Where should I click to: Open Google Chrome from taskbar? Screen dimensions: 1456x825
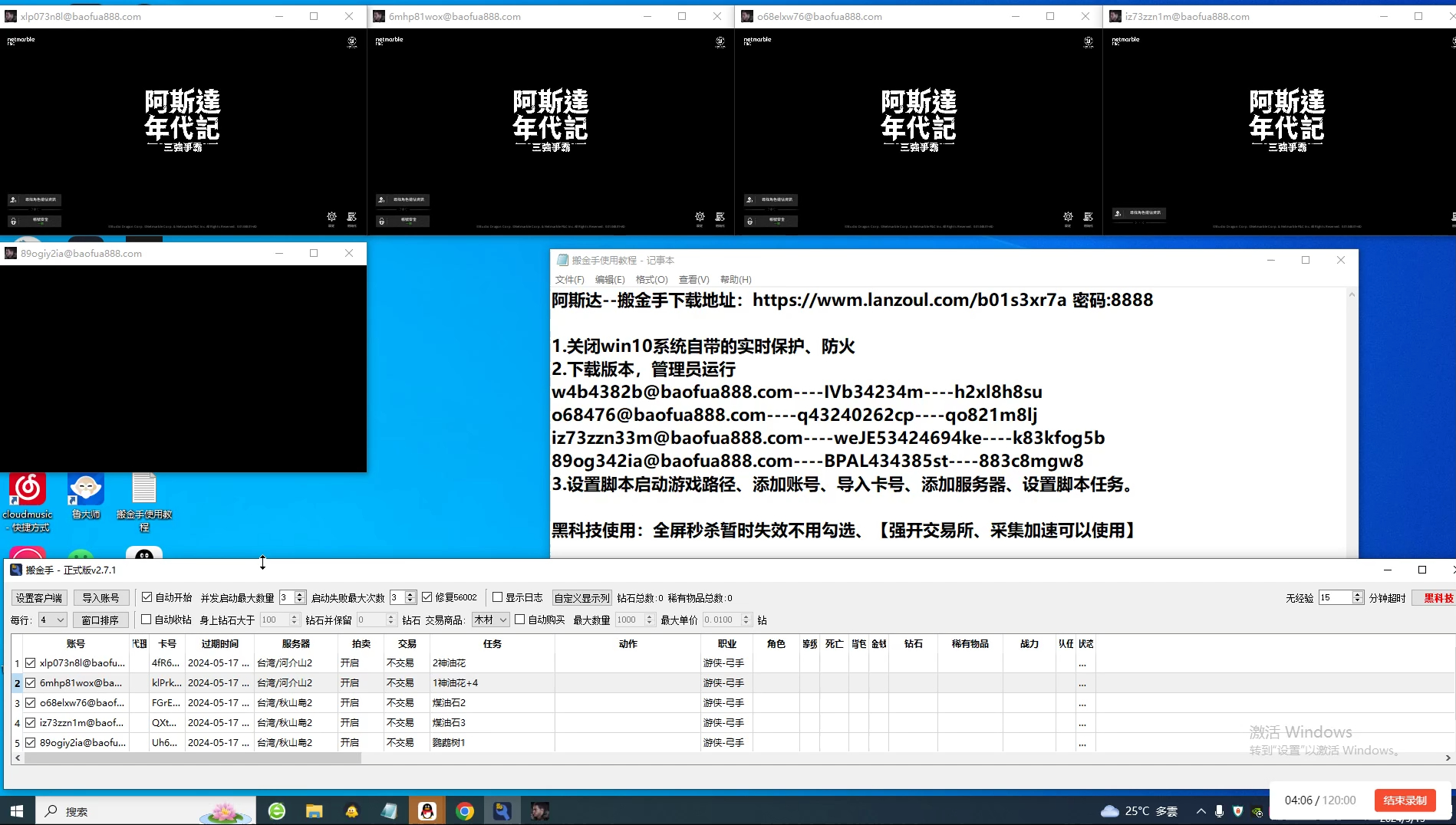pos(465,810)
